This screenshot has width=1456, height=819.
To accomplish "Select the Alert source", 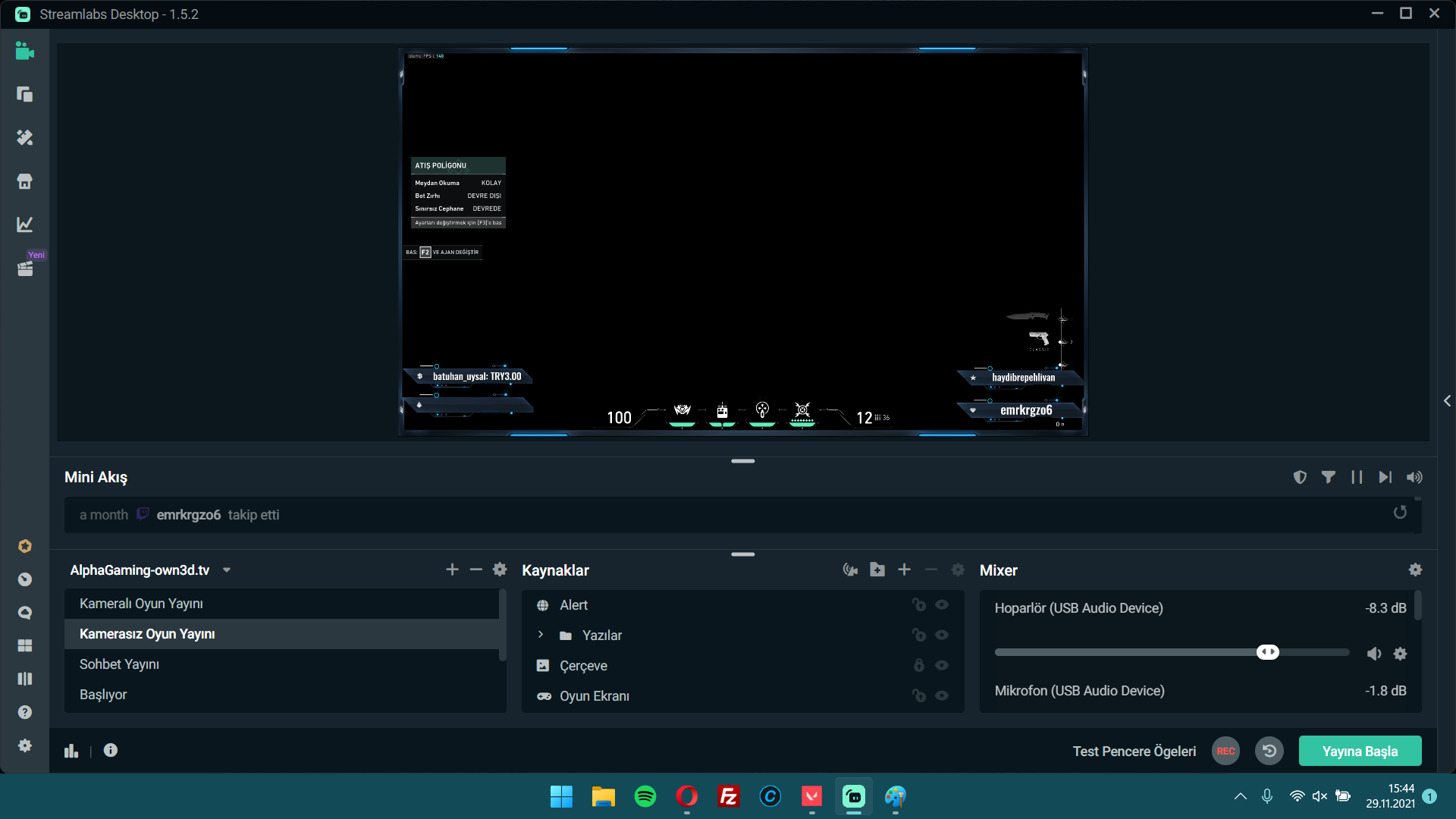I will [x=742, y=605].
